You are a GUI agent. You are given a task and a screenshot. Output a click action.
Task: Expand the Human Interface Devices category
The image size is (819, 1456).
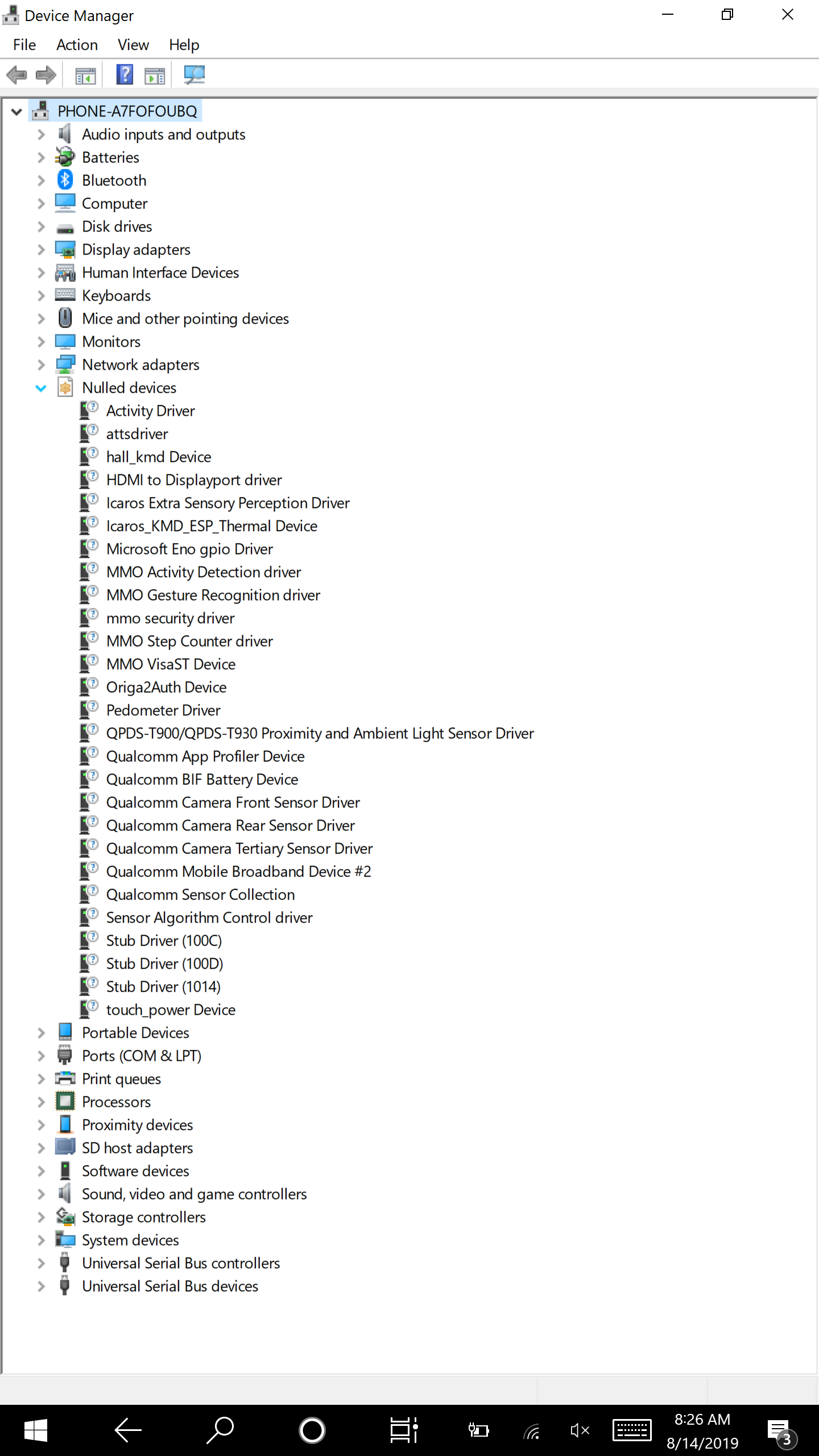(x=41, y=273)
